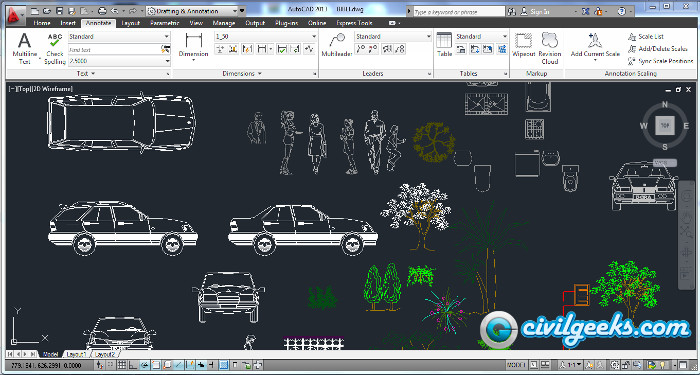Image resolution: width=700 pixels, height=375 pixels.
Task: Click the Continue dimension icon
Action: (262, 49)
